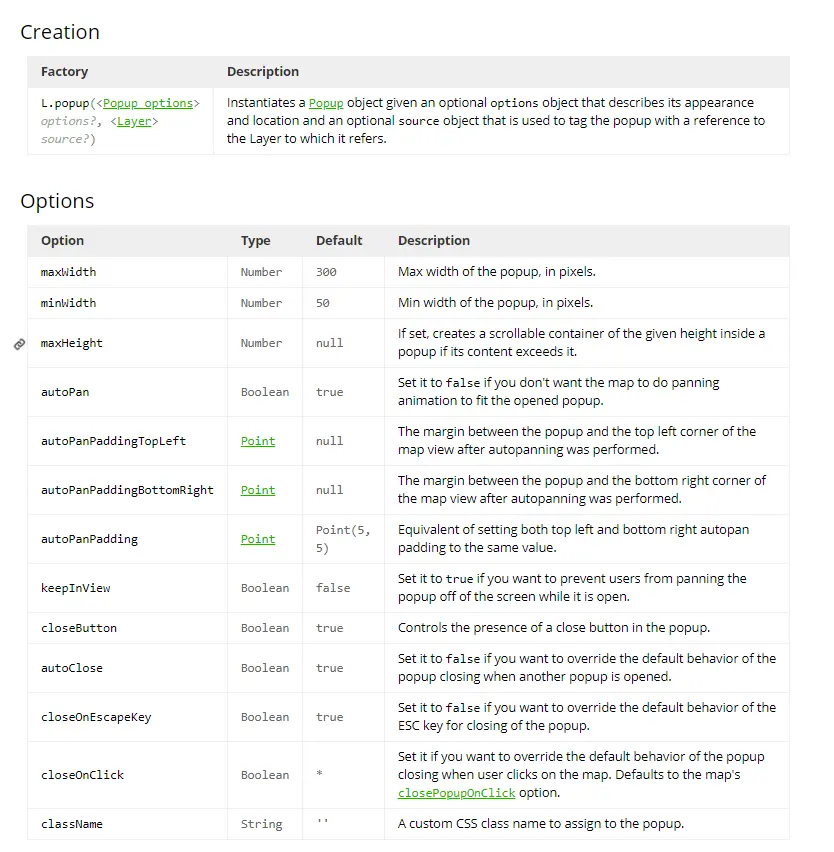This screenshot has height=852, width=834.
Task: Click the autoClose option name
Action: coord(72,668)
